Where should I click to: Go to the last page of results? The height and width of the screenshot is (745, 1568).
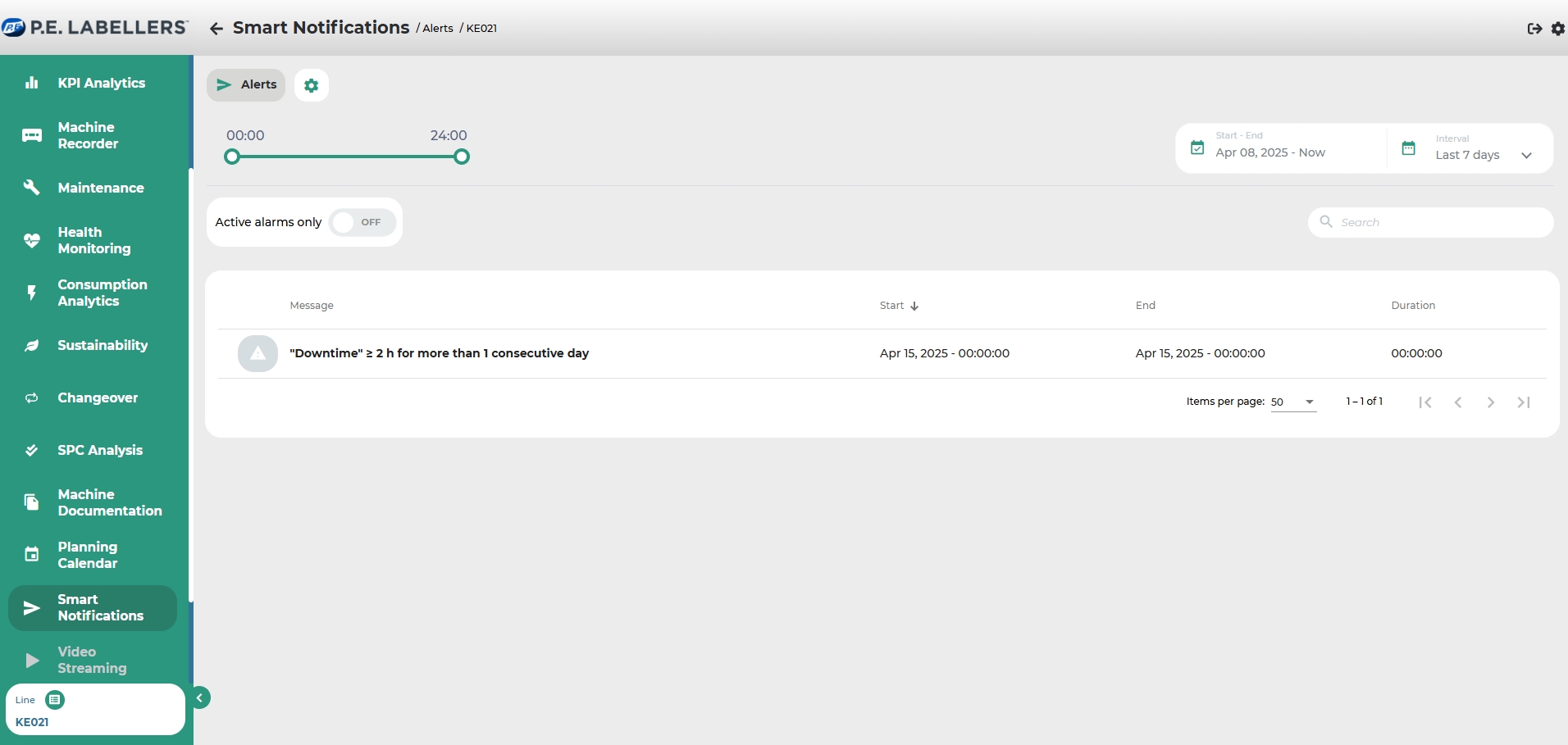point(1523,402)
